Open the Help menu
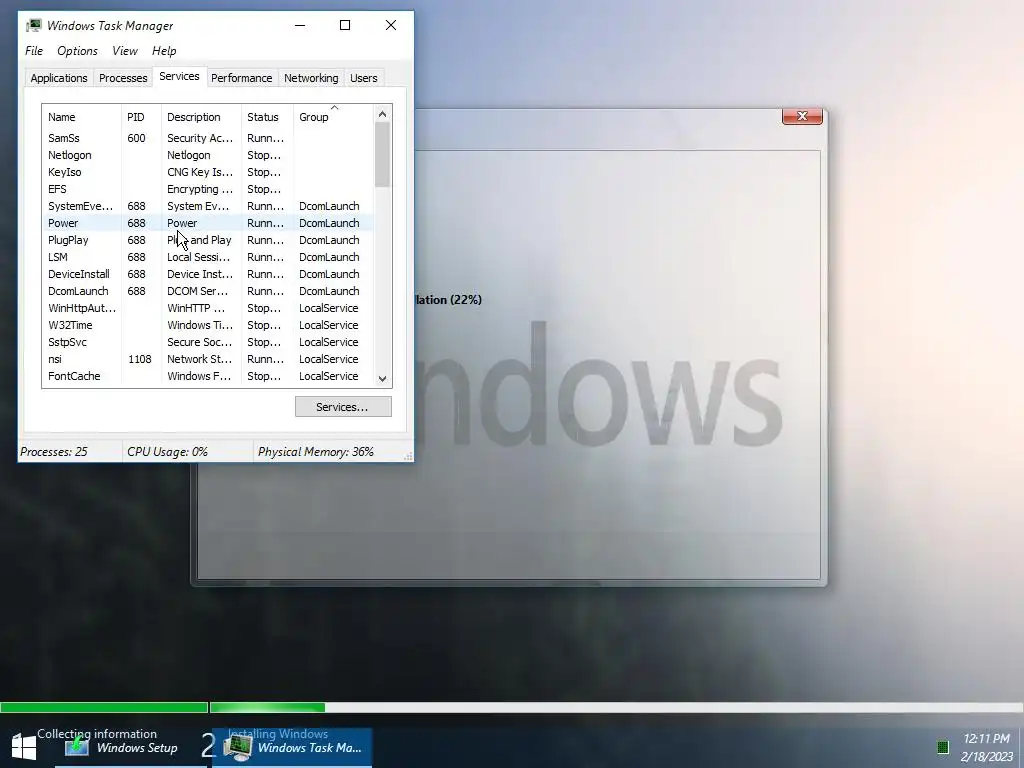Image resolution: width=1024 pixels, height=768 pixels. pyautogui.click(x=164, y=51)
